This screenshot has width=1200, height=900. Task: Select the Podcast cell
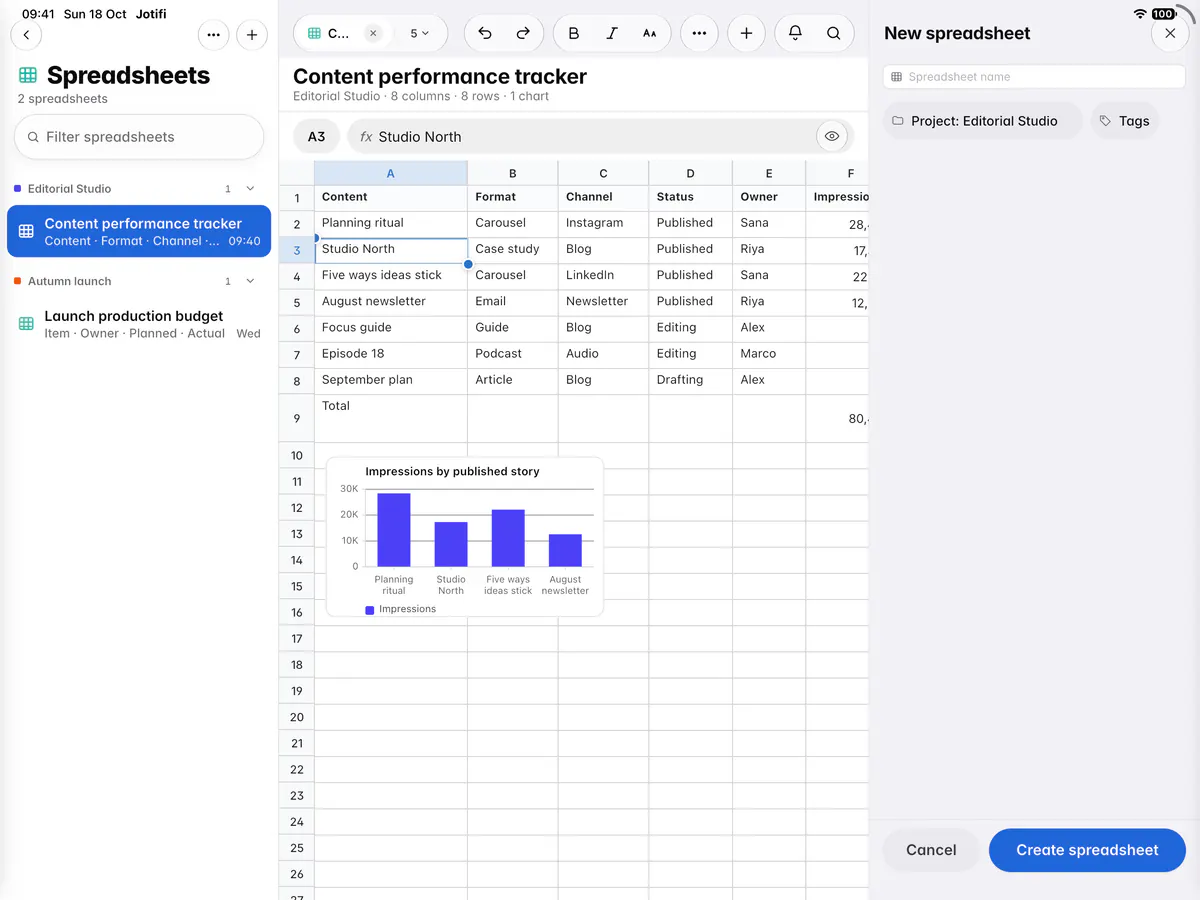513,354
